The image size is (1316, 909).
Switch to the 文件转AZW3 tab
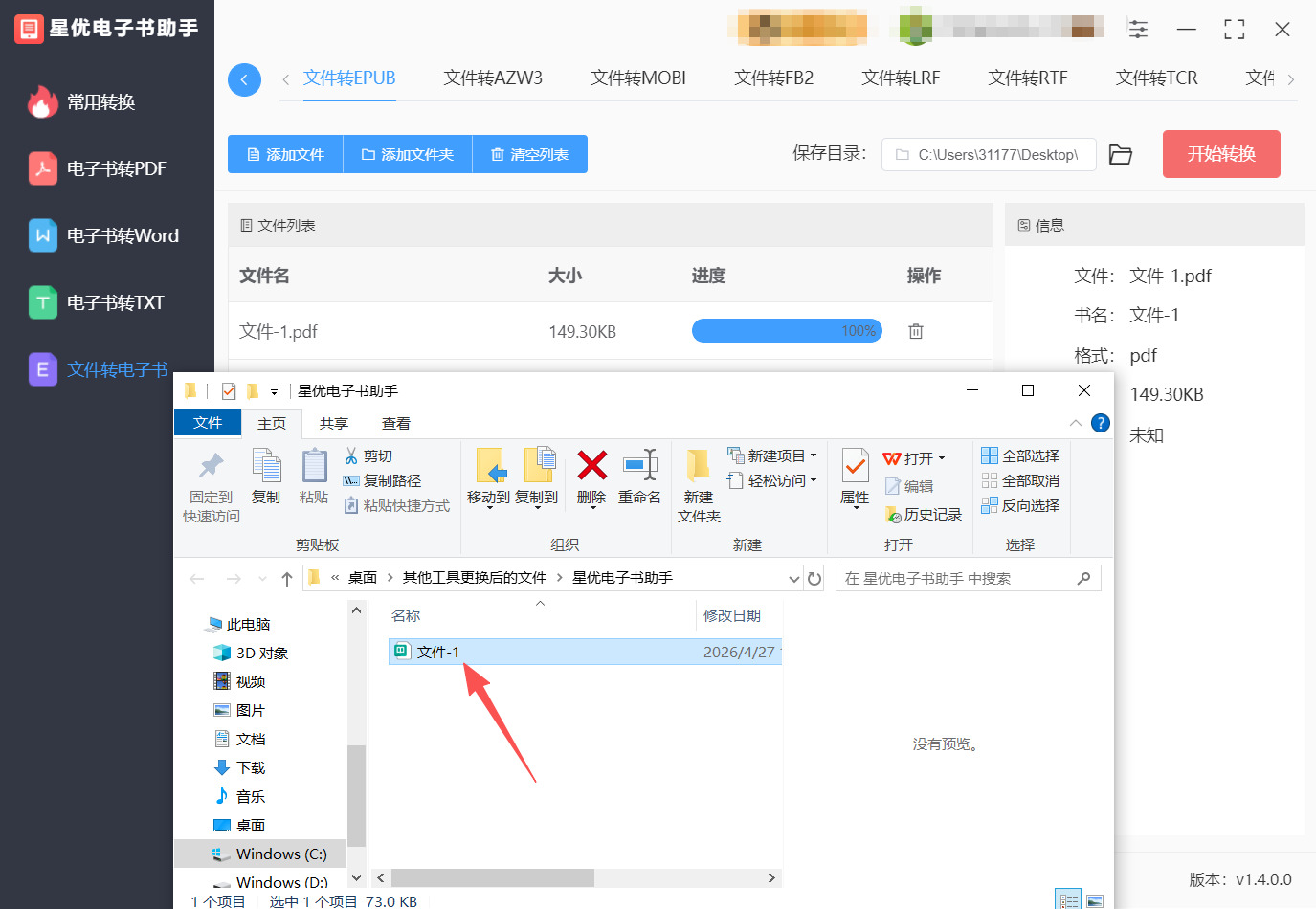tap(493, 78)
